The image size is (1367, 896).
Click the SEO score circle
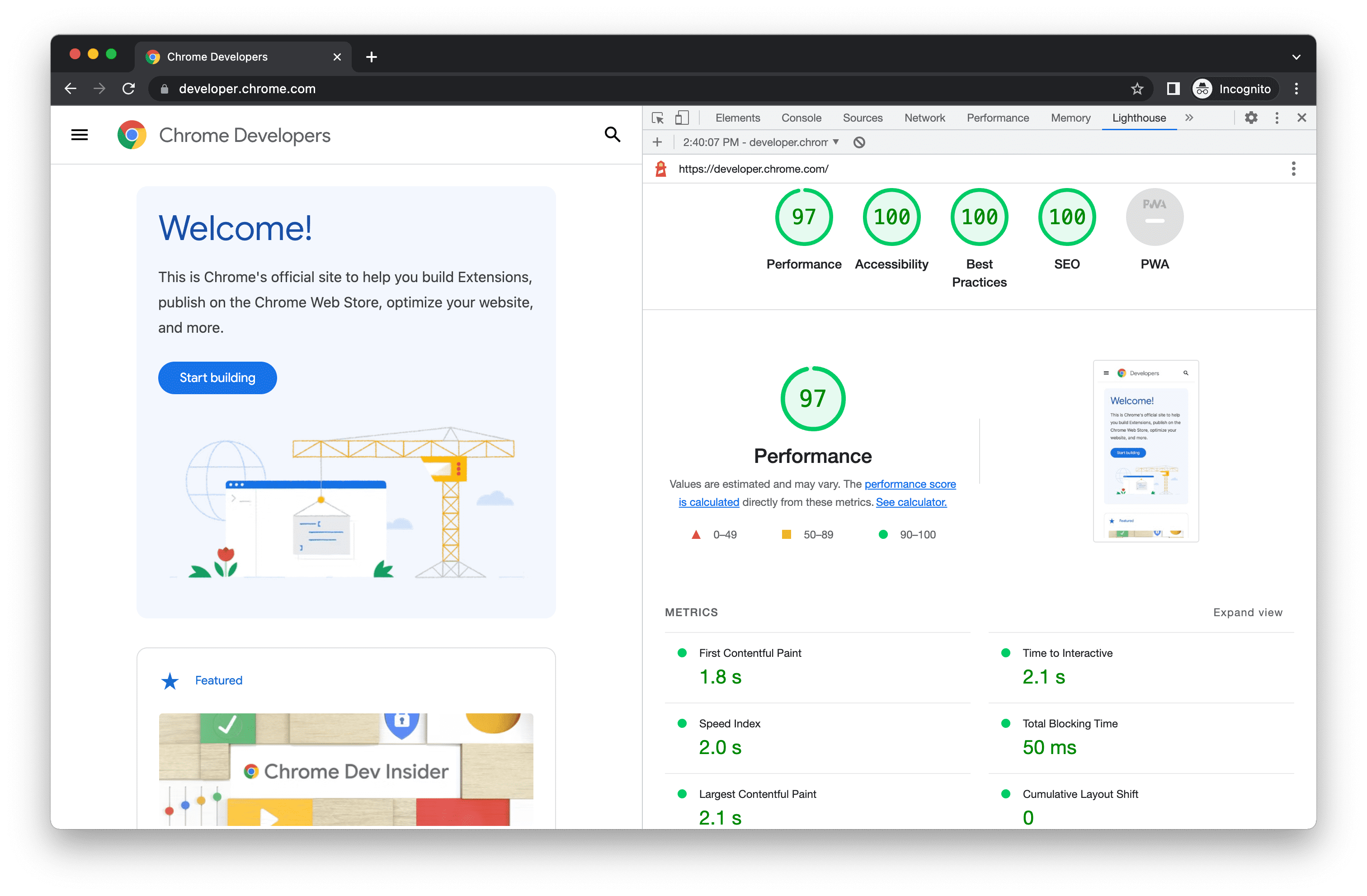pos(1068,217)
